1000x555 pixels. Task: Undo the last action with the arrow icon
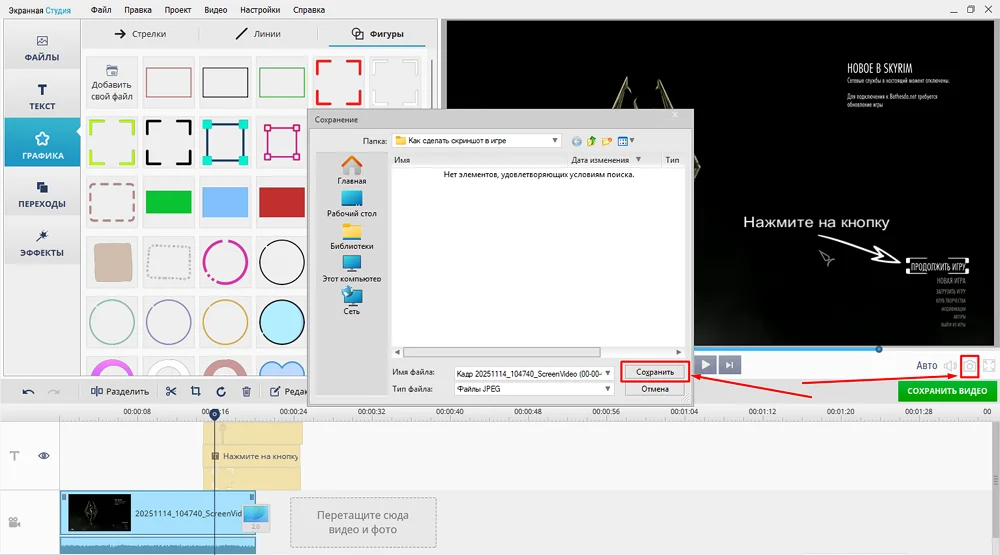click(29, 391)
